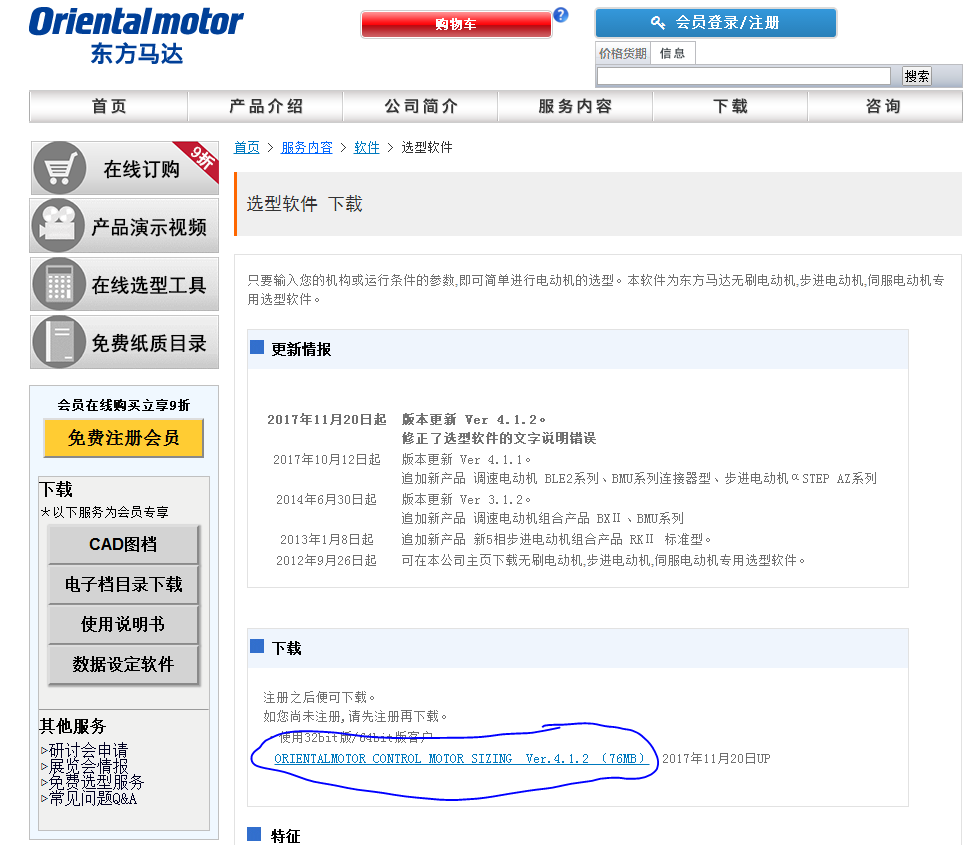The image size is (965, 845).
Task: Open 会员登录/注册 member login button
Action: [x=715, y=23]
